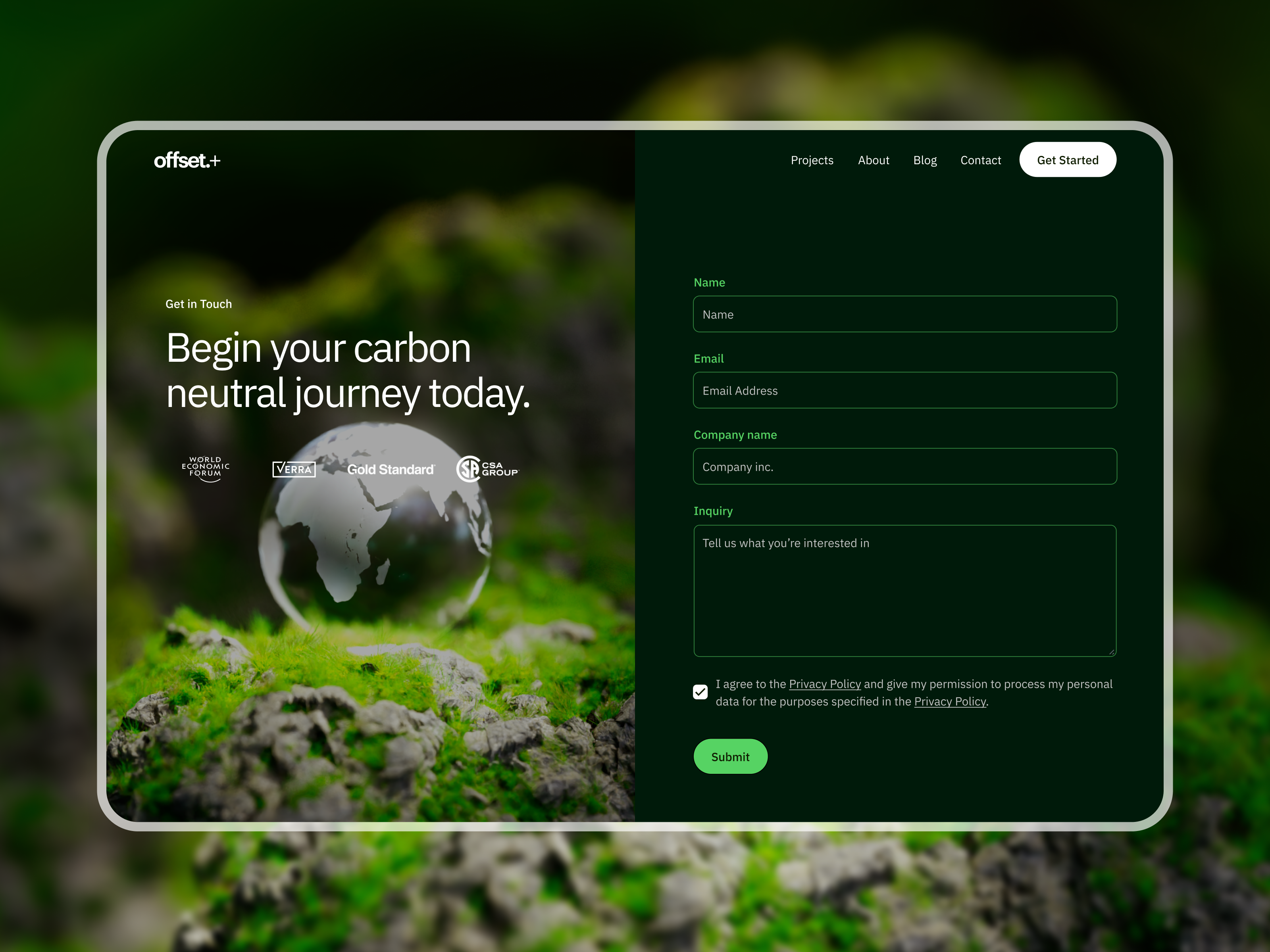Viewport: 1270px width, 952px height.
Task: Open the Projects page
Action: tap(812, 160)
